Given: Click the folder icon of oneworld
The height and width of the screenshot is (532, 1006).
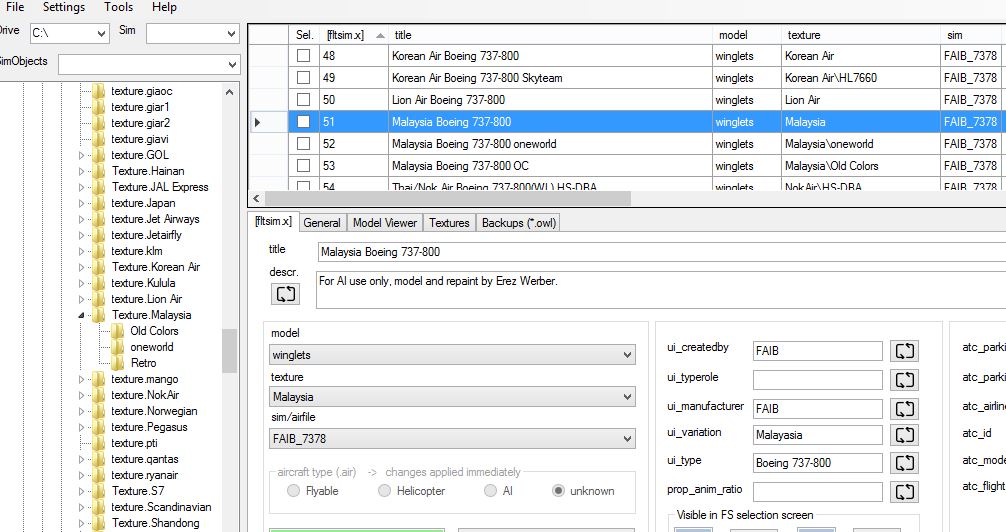Looking at the screenshot, I should tap(118, 347).
